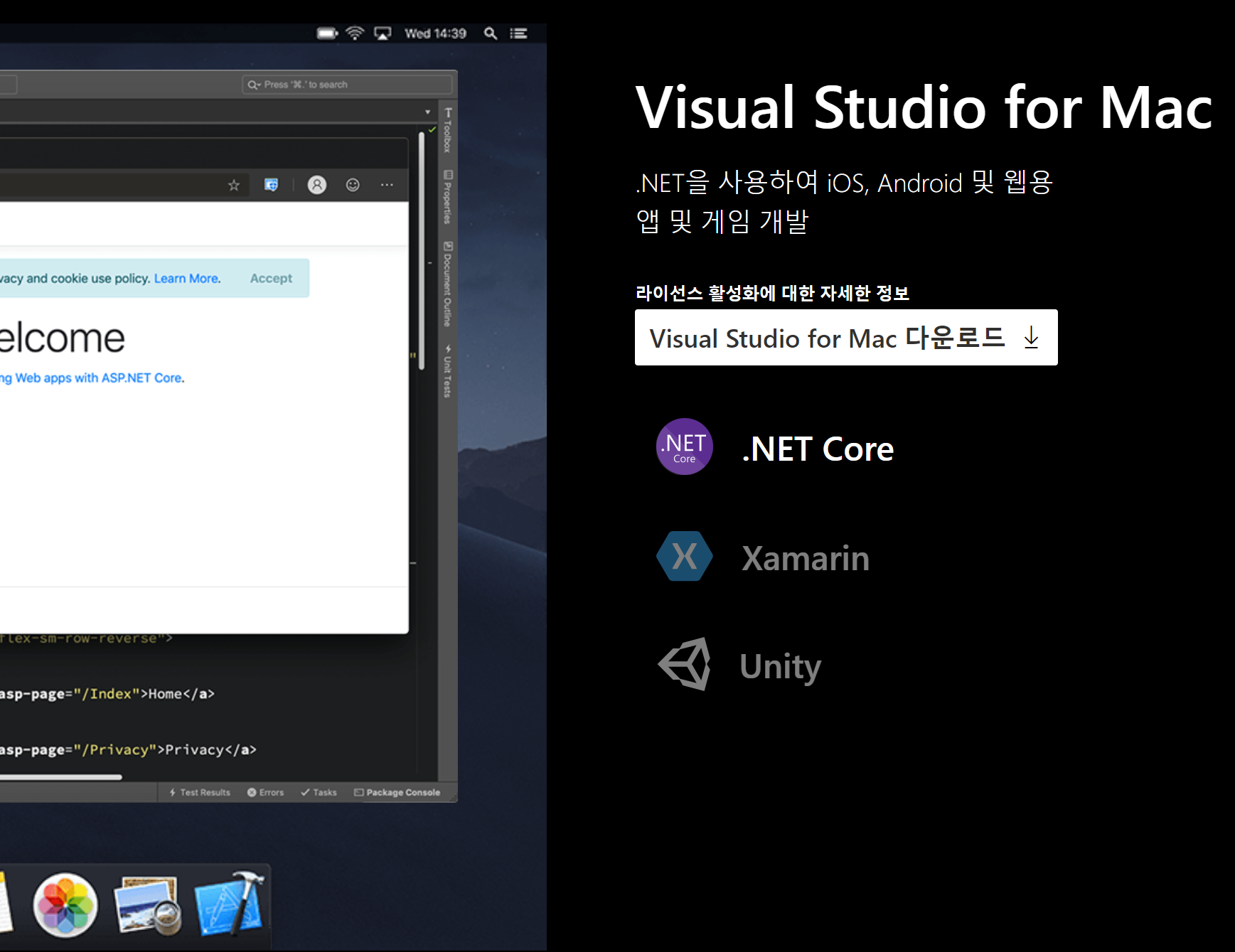Viewport: 1235px width, 952px height.
Task: Click the editor vertical scrollbar
Action: (x=422, y=250)
